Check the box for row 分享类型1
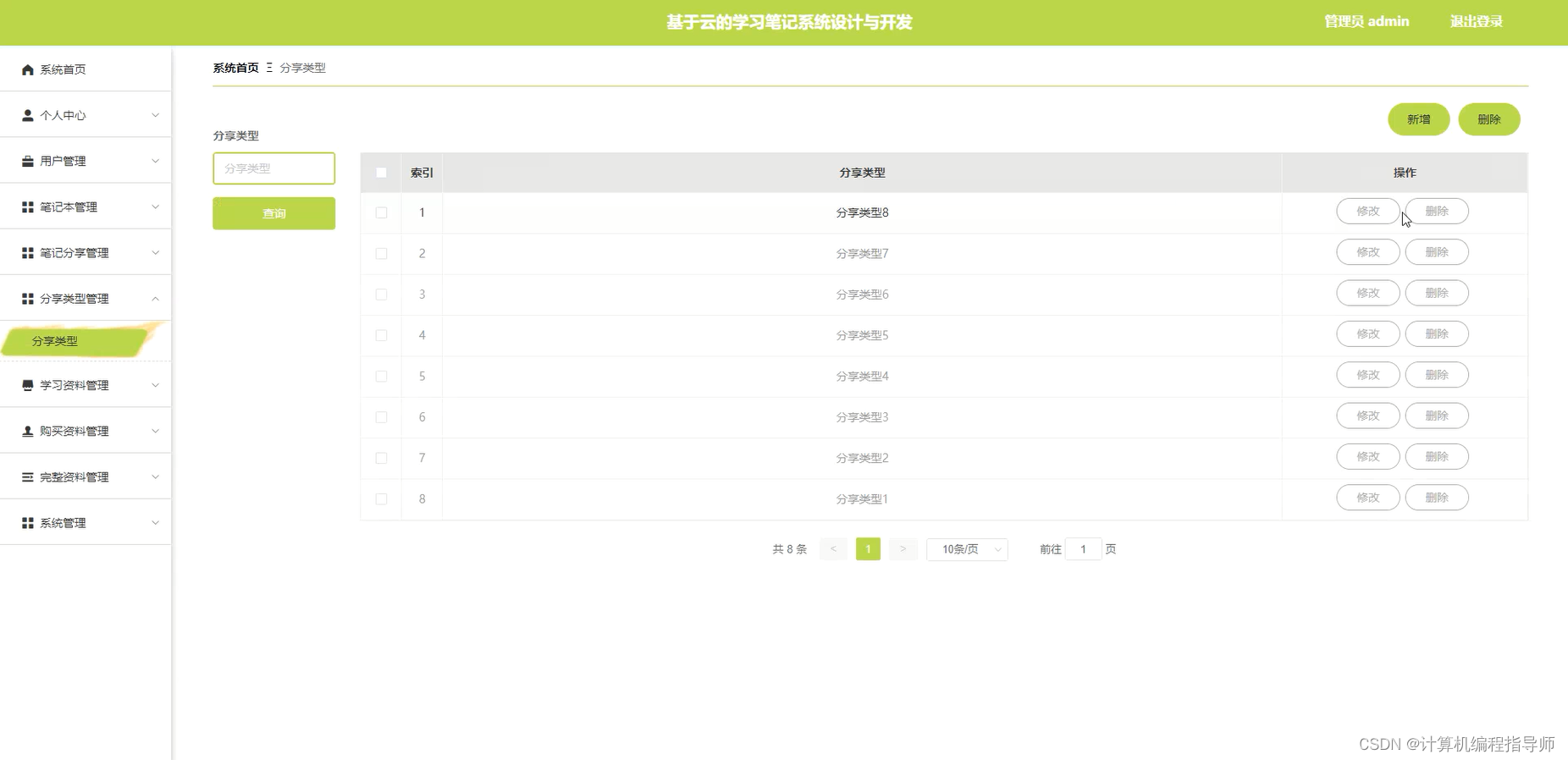The width and height of the screenshot is (1568, 760). [x=381, y=499]
